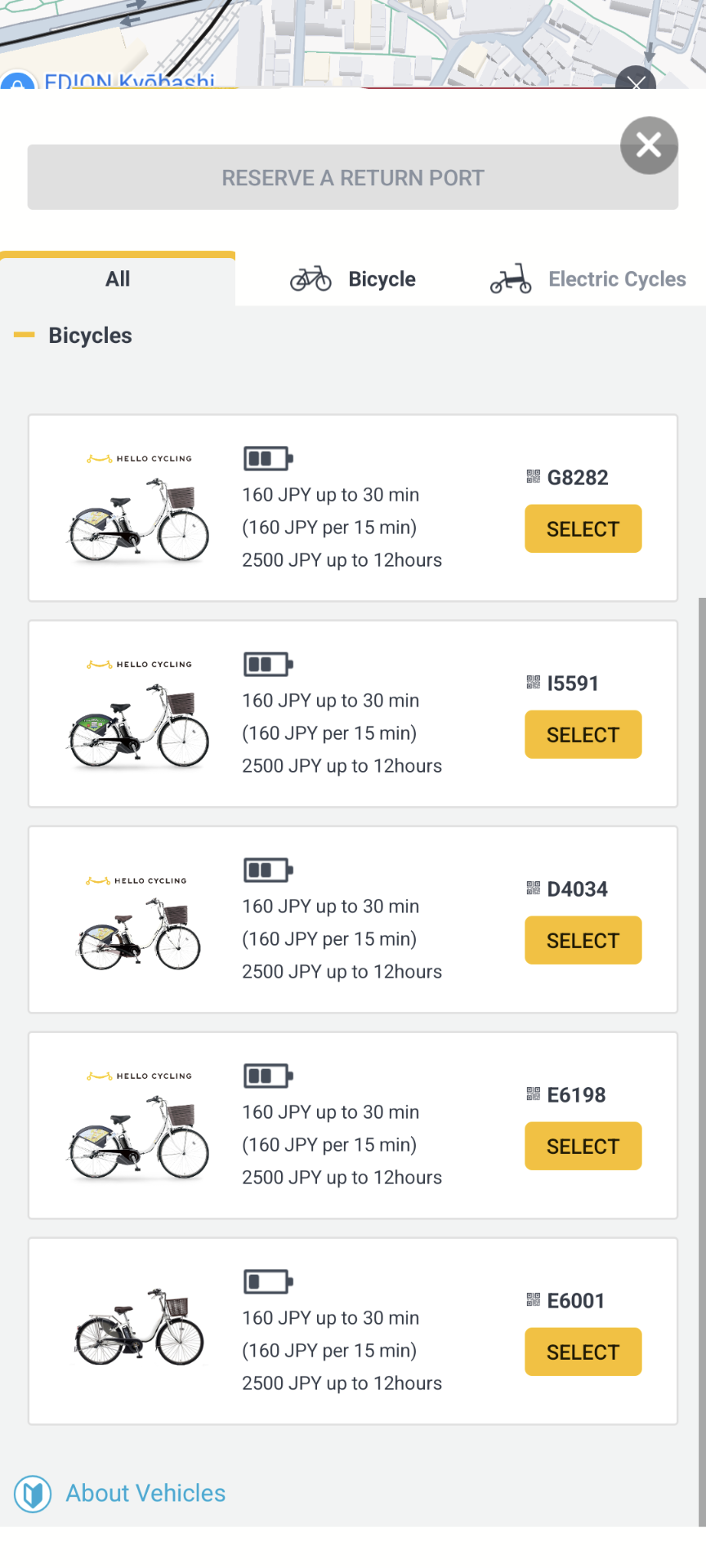The height and width of the screenshot is (1568, 706).
Task: Click the battery icon on the G8282 card
Action: coord(267,459)
